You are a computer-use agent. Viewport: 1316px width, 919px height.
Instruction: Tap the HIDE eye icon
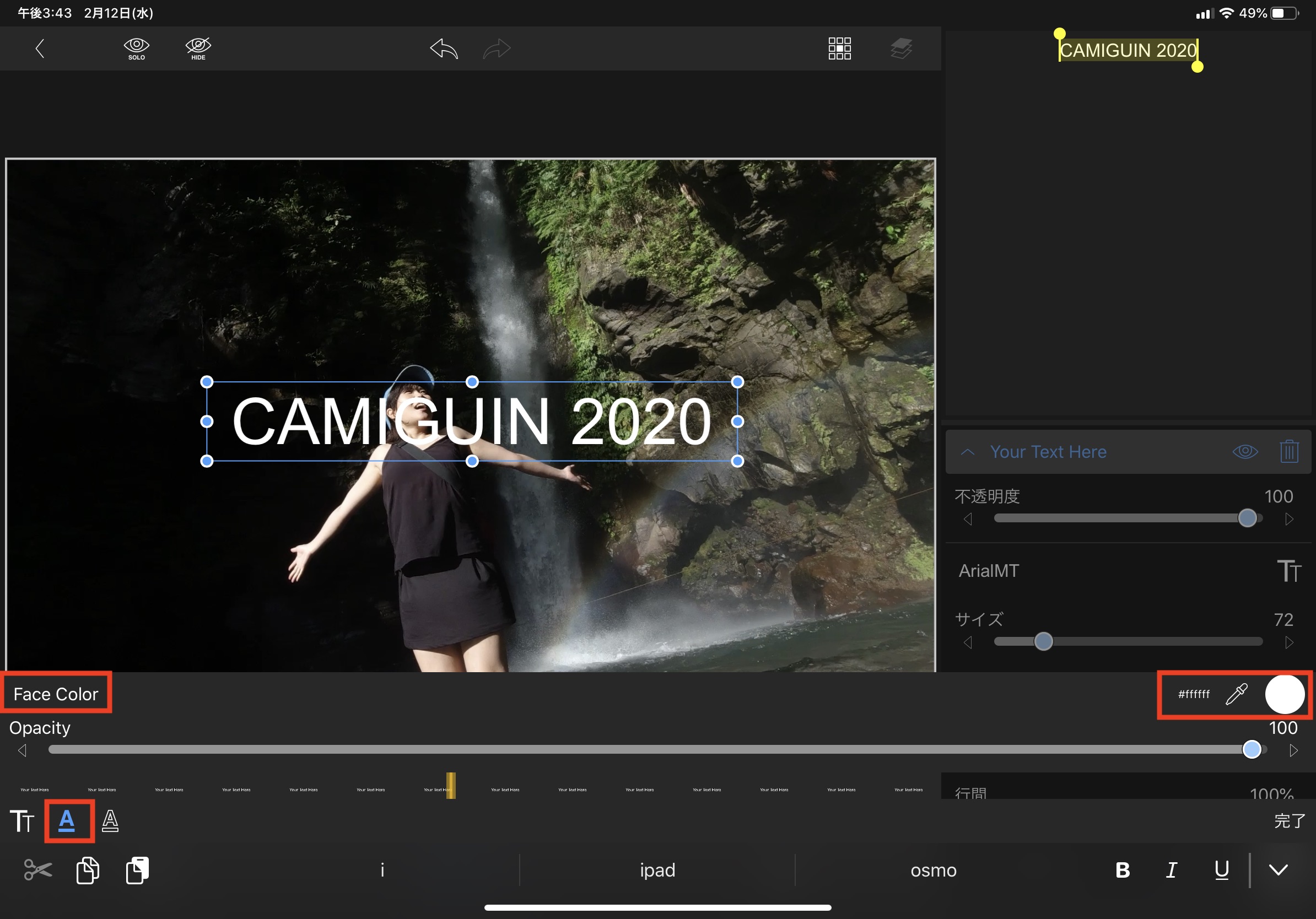tap(198, 48)
